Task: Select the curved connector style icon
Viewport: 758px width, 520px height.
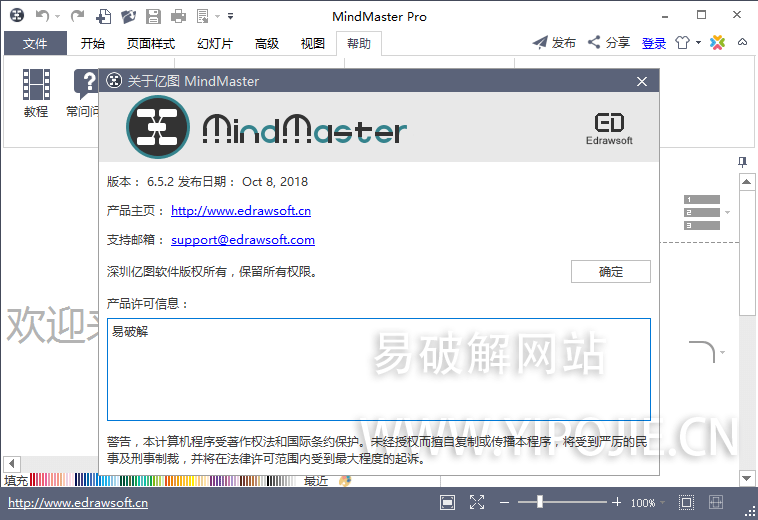Action: [702, 352]
